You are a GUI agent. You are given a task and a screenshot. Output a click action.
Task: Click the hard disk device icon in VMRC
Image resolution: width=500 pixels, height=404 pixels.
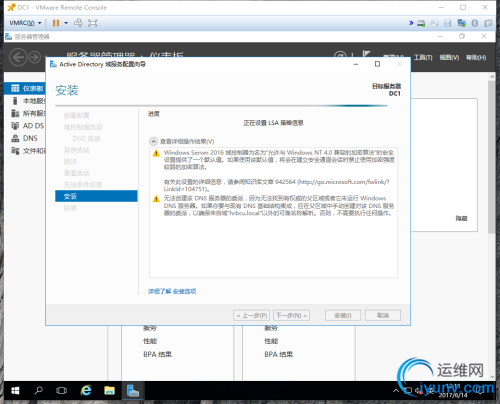(x=421, y=23)
